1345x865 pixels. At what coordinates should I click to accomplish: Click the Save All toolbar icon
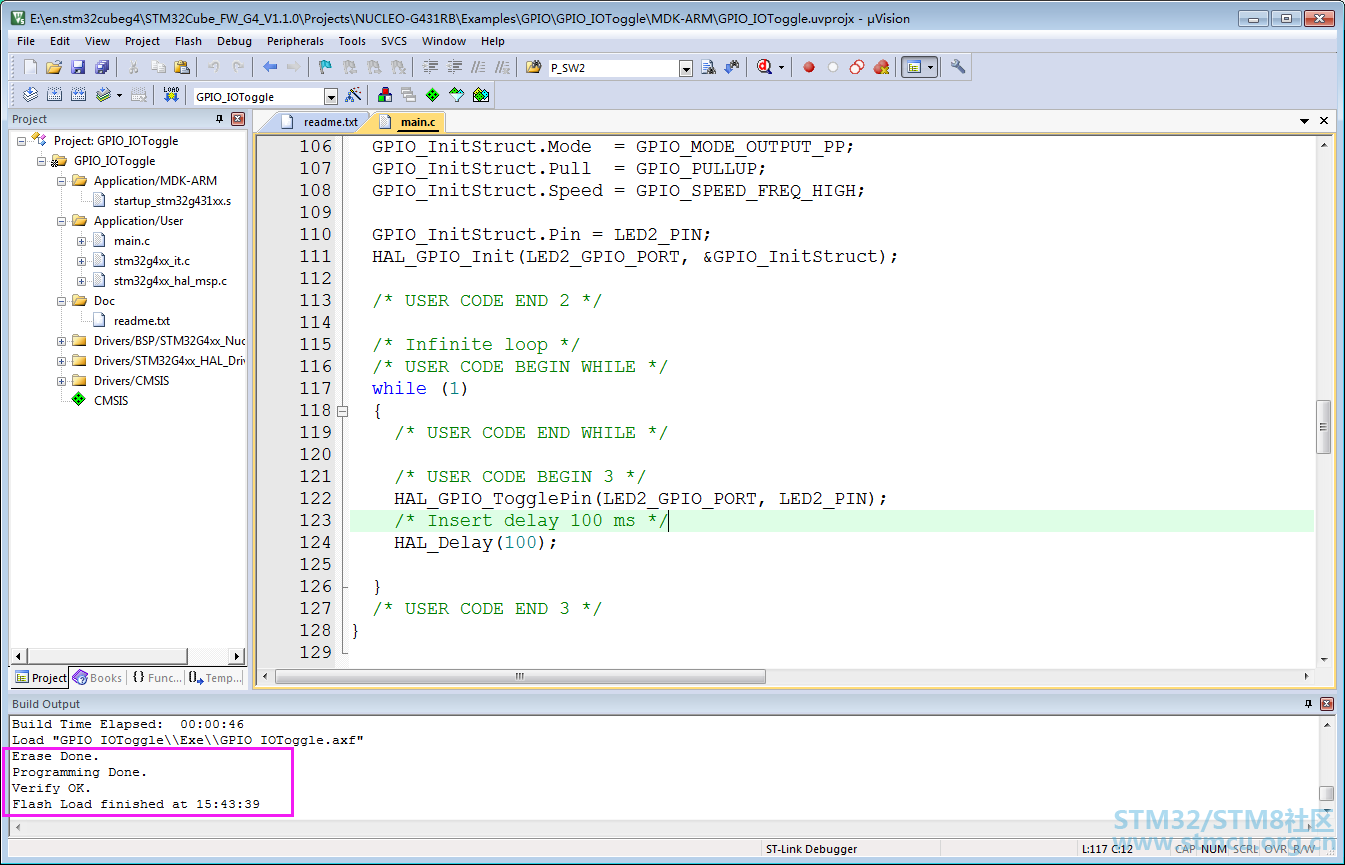pos(102,67)
